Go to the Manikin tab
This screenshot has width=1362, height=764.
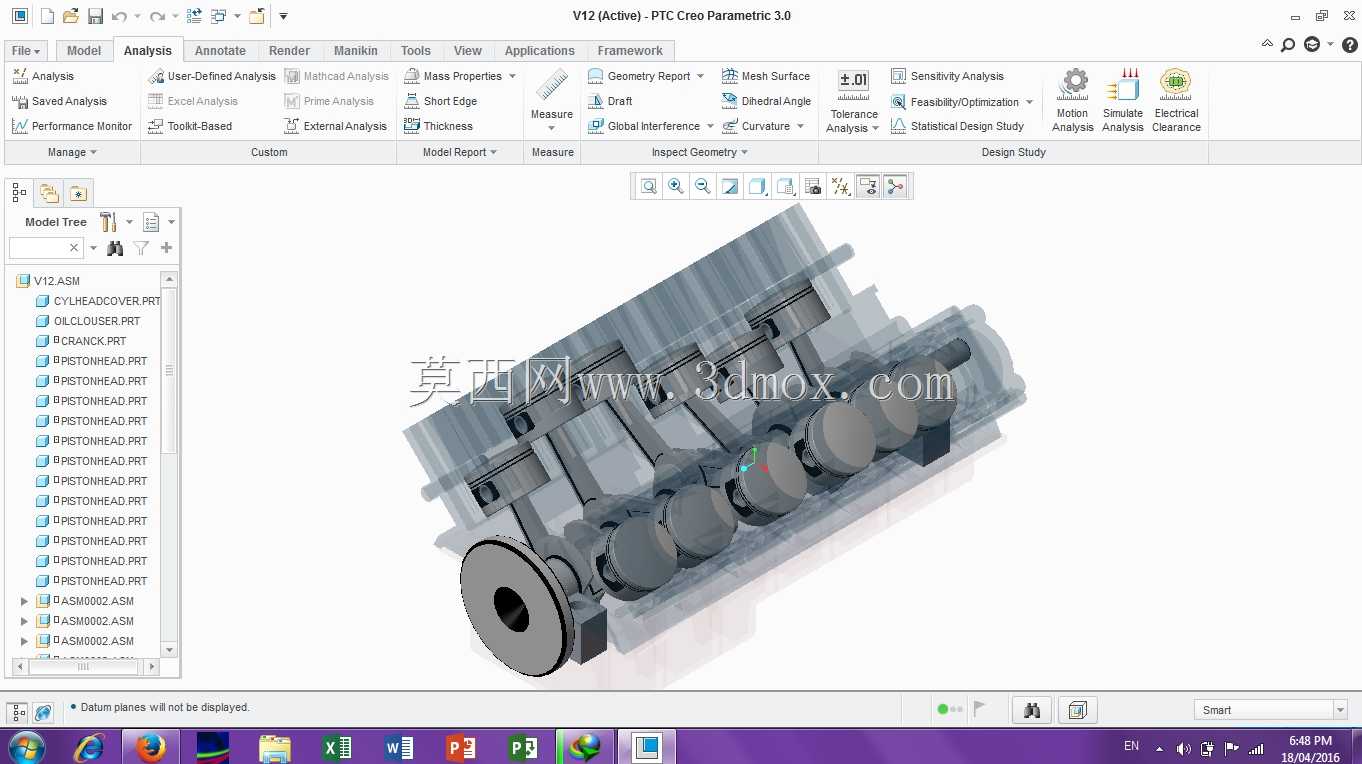356,51
